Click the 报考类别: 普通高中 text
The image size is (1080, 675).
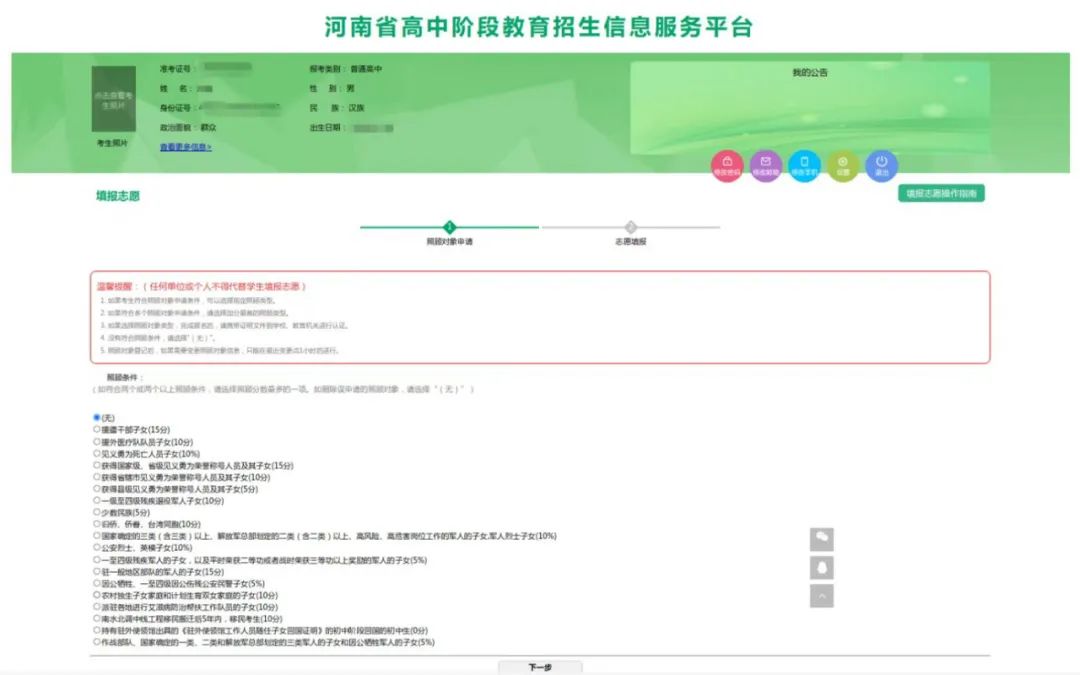pos(346,69)
